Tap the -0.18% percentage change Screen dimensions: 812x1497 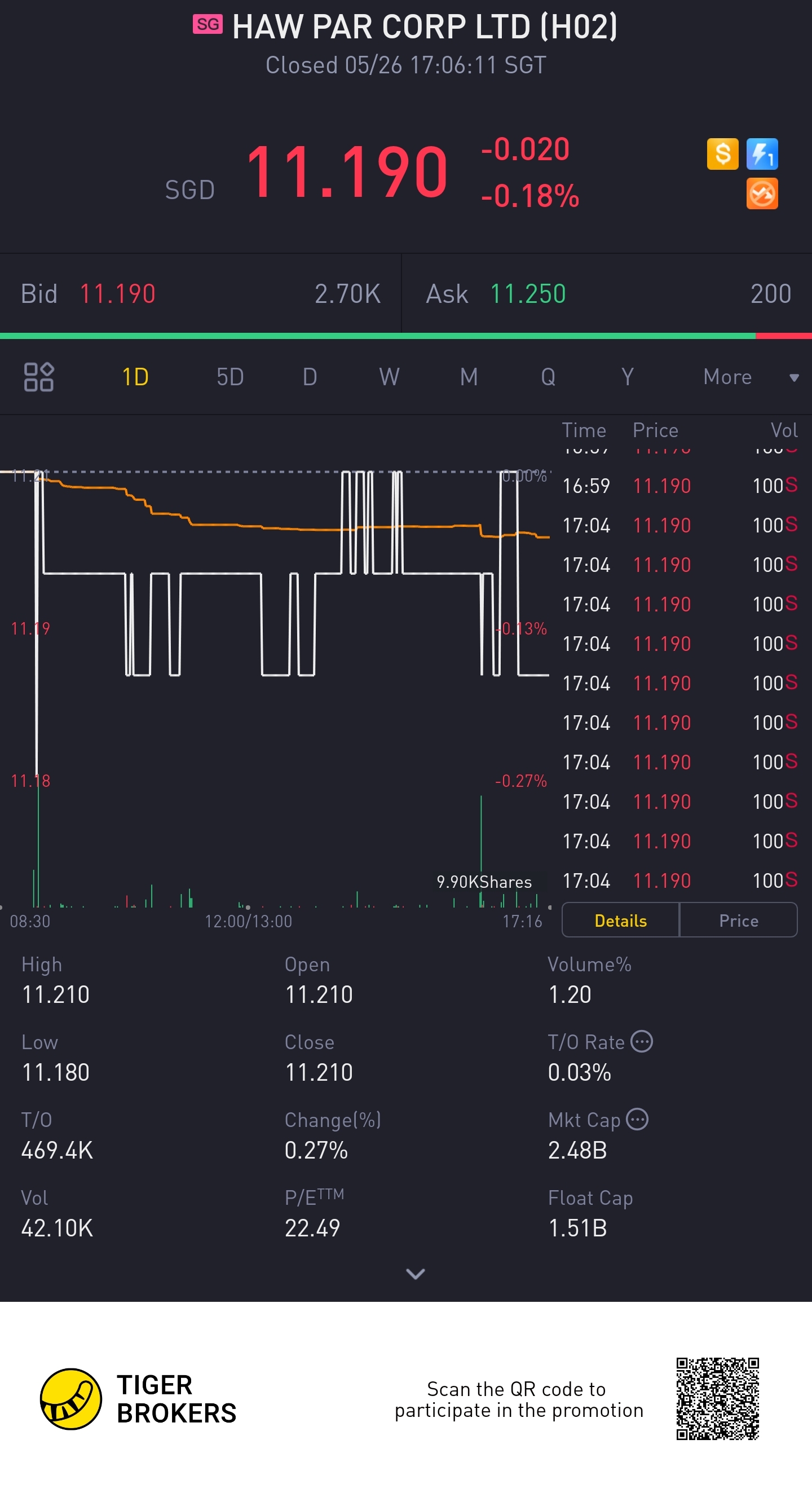point(529,196)
